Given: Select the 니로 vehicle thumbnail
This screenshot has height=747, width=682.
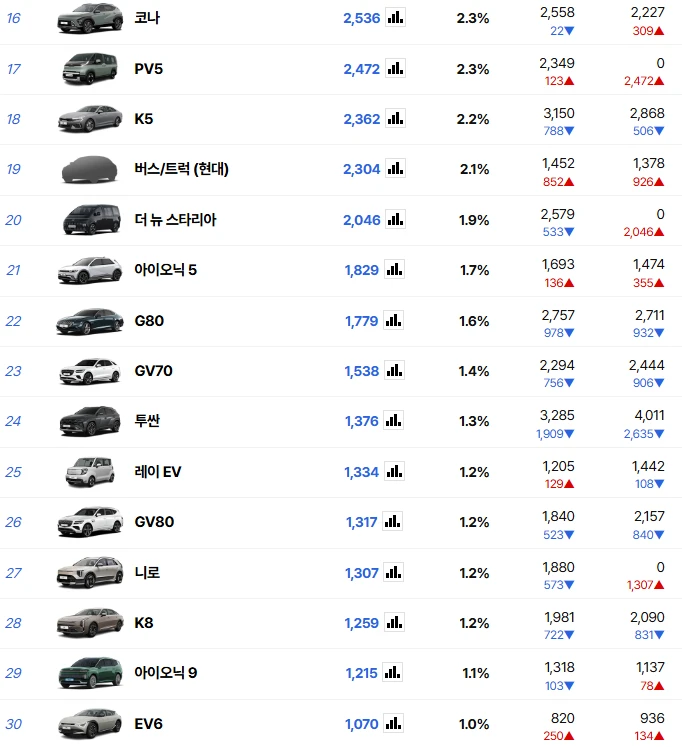Looking at the screenshot, I should pos(90,572).
